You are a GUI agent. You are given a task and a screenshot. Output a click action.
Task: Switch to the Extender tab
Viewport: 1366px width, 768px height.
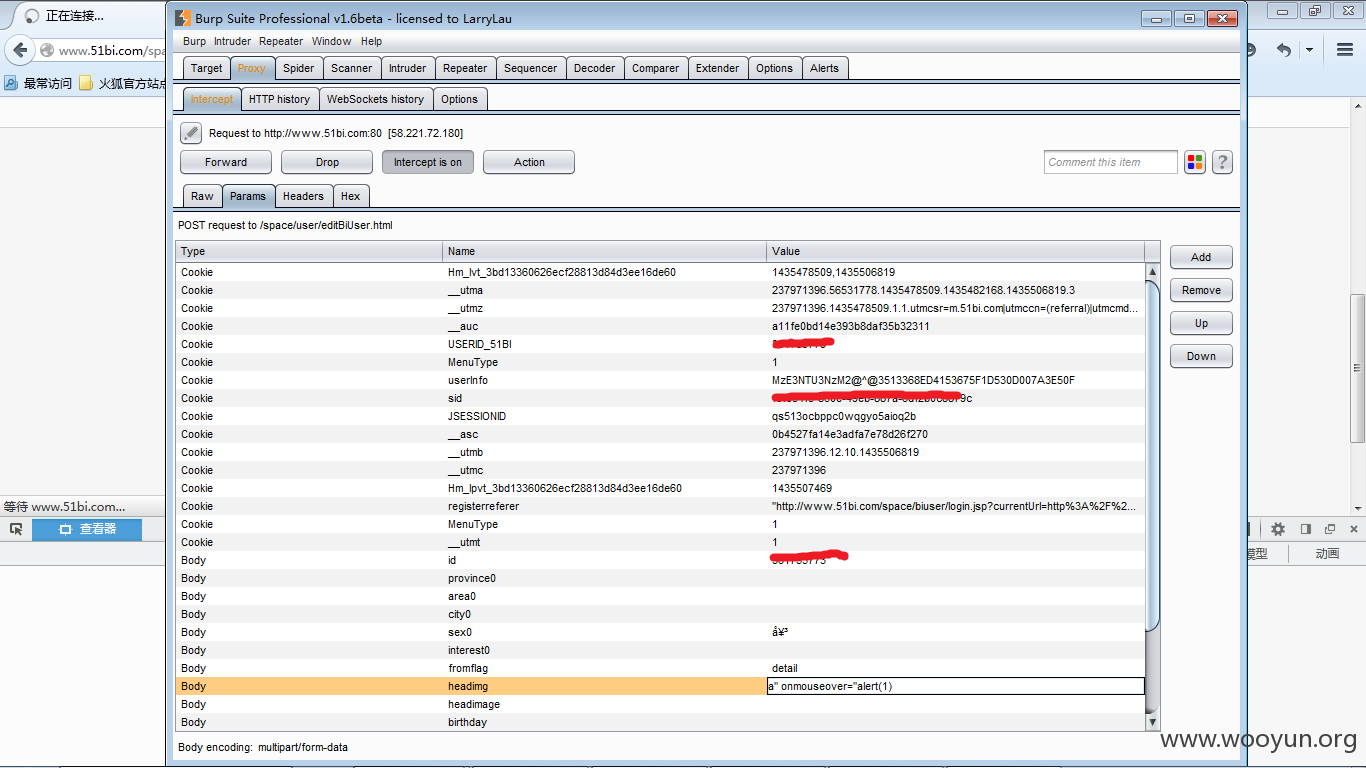[718, 68]
